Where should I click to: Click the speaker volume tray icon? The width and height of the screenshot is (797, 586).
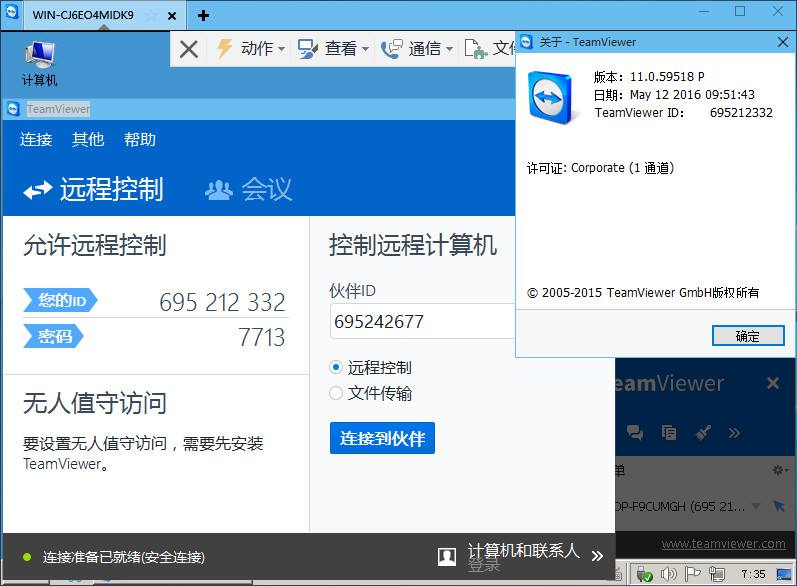pyautogui.click(x=668, y=574)
